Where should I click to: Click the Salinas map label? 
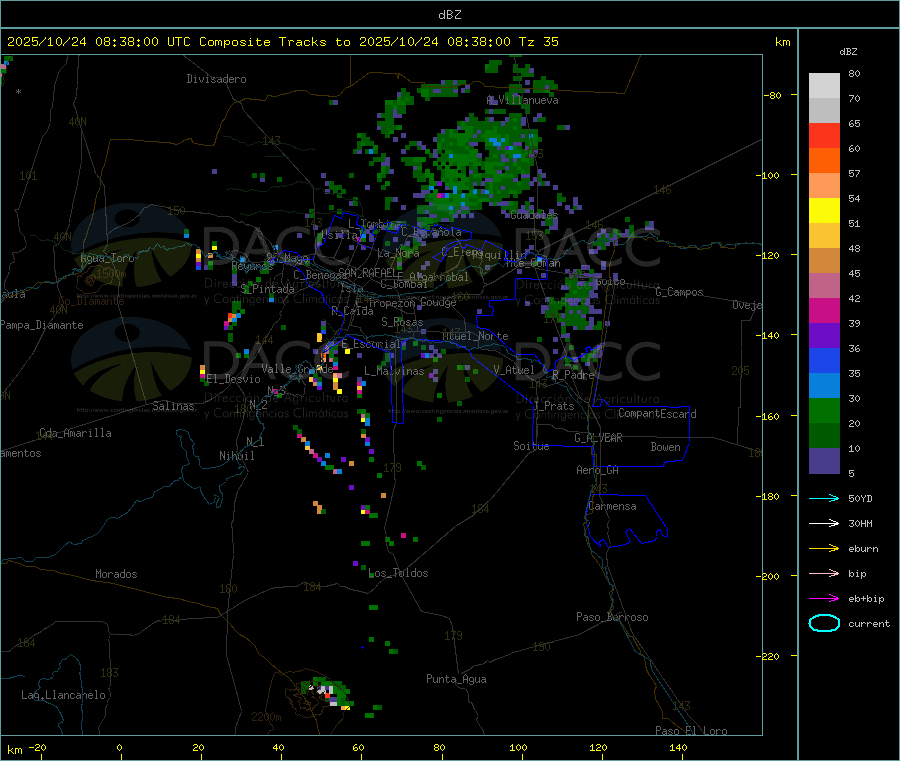173,406
